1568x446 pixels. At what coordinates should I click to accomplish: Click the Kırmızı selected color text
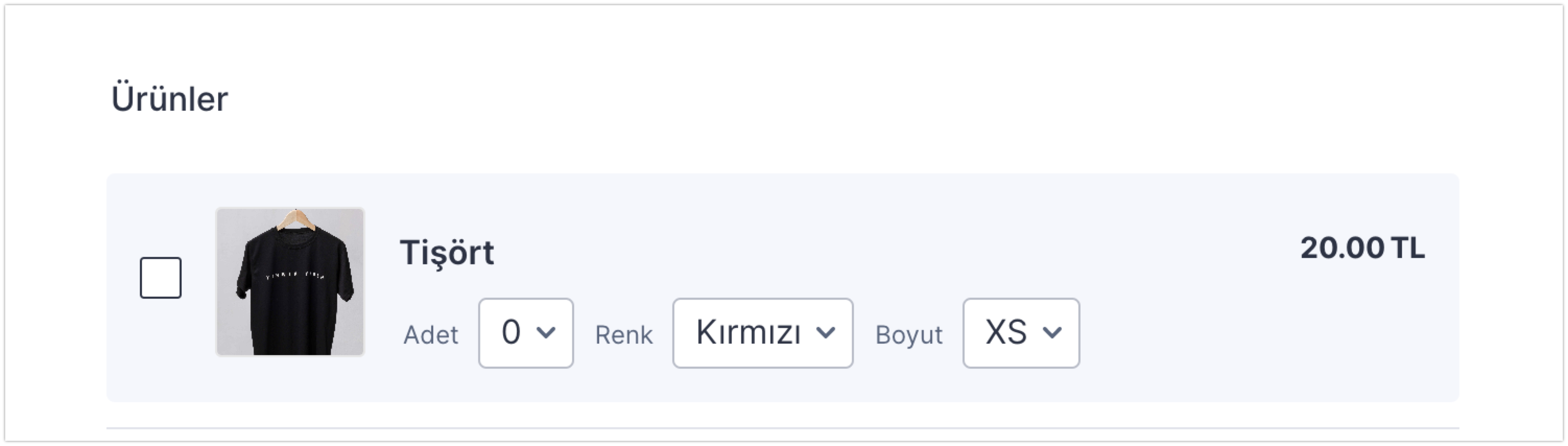point(748,333)
